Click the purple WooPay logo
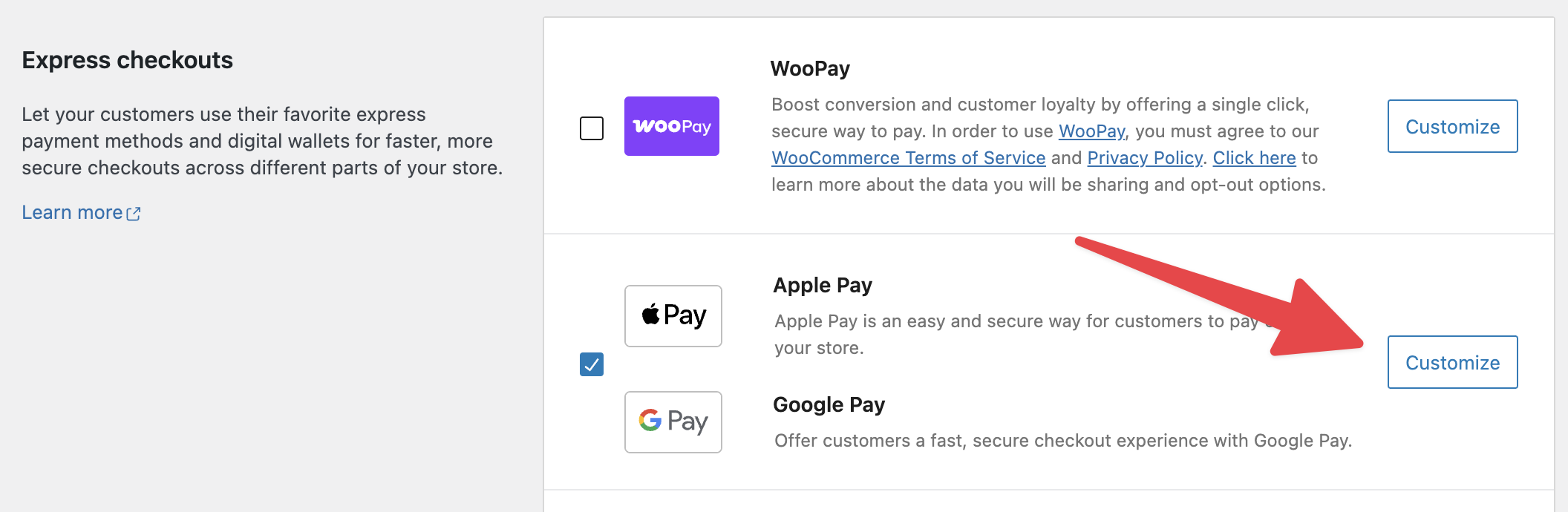The width and height of the screenshot is (1568, 512). 672,126
